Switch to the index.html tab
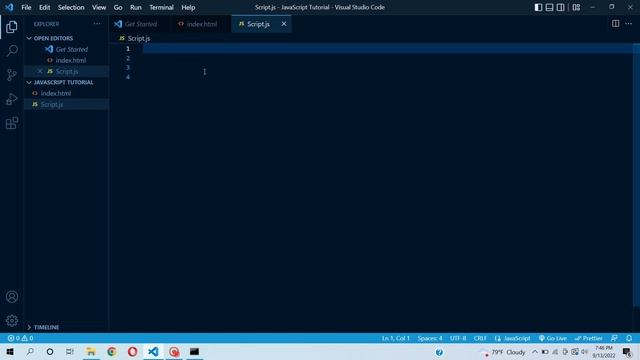Viewport: 640px width, 360px height. 202,24
